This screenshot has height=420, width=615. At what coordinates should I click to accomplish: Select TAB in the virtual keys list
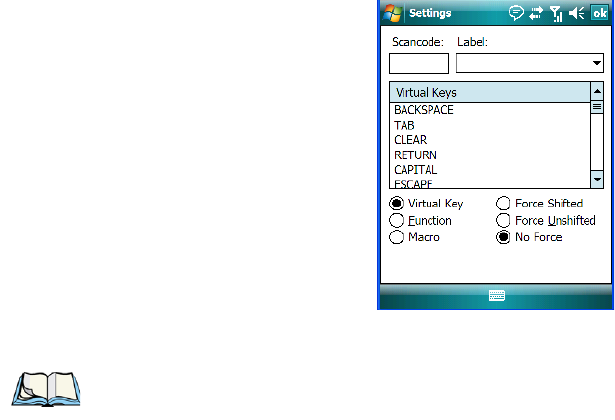point(490,125)
